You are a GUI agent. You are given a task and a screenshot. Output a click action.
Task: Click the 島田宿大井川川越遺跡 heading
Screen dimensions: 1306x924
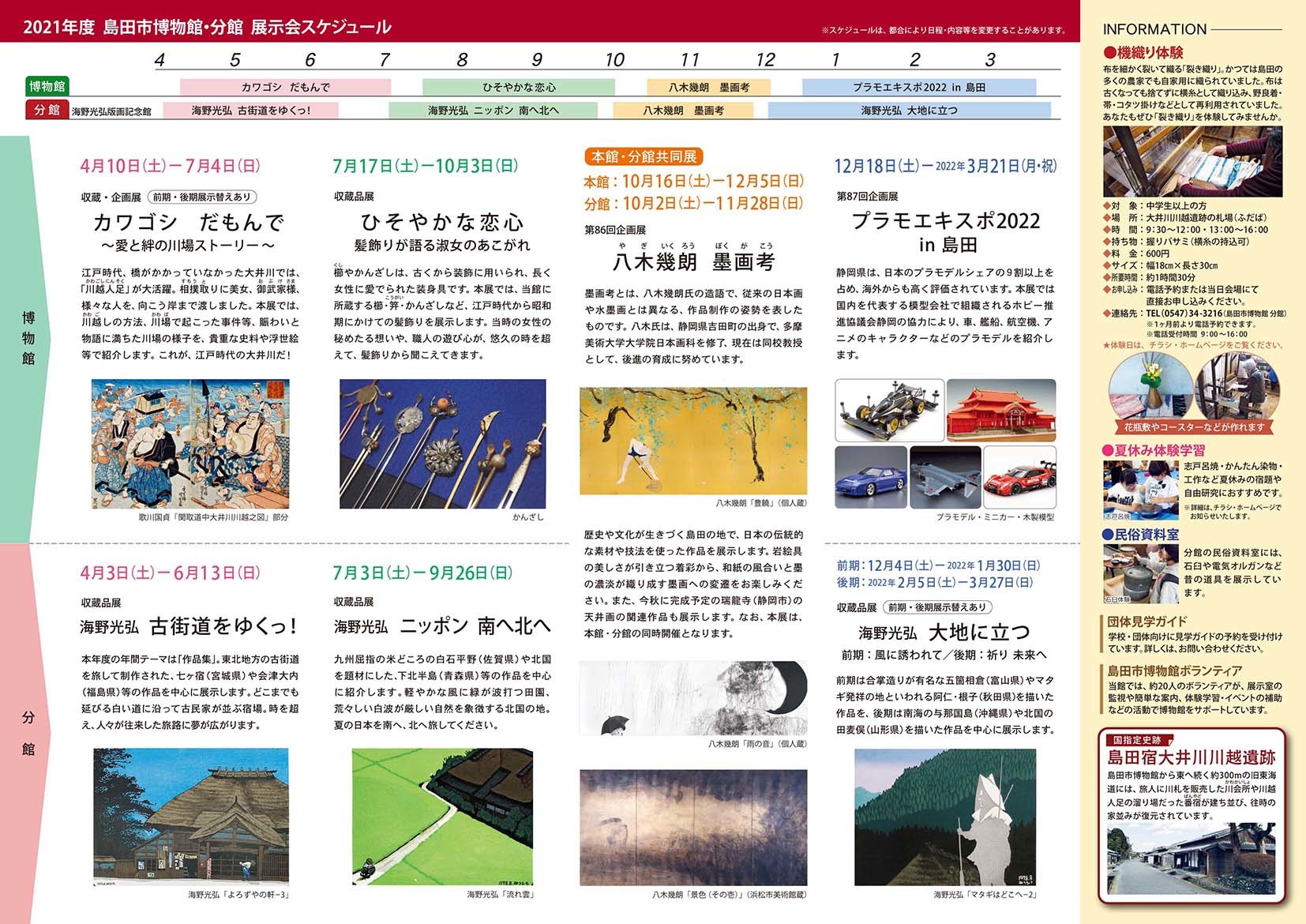[1192, 757]
